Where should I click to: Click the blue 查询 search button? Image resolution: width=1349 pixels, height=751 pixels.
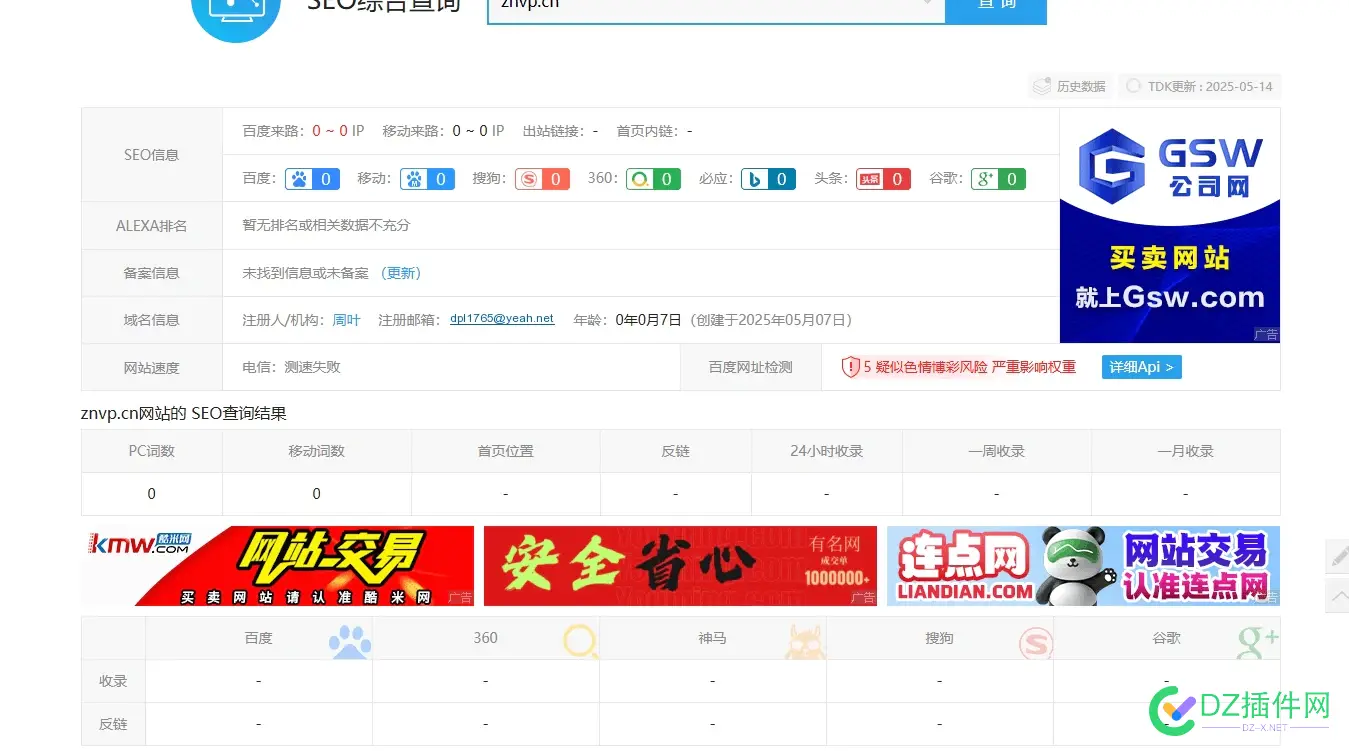click(996, 9)
